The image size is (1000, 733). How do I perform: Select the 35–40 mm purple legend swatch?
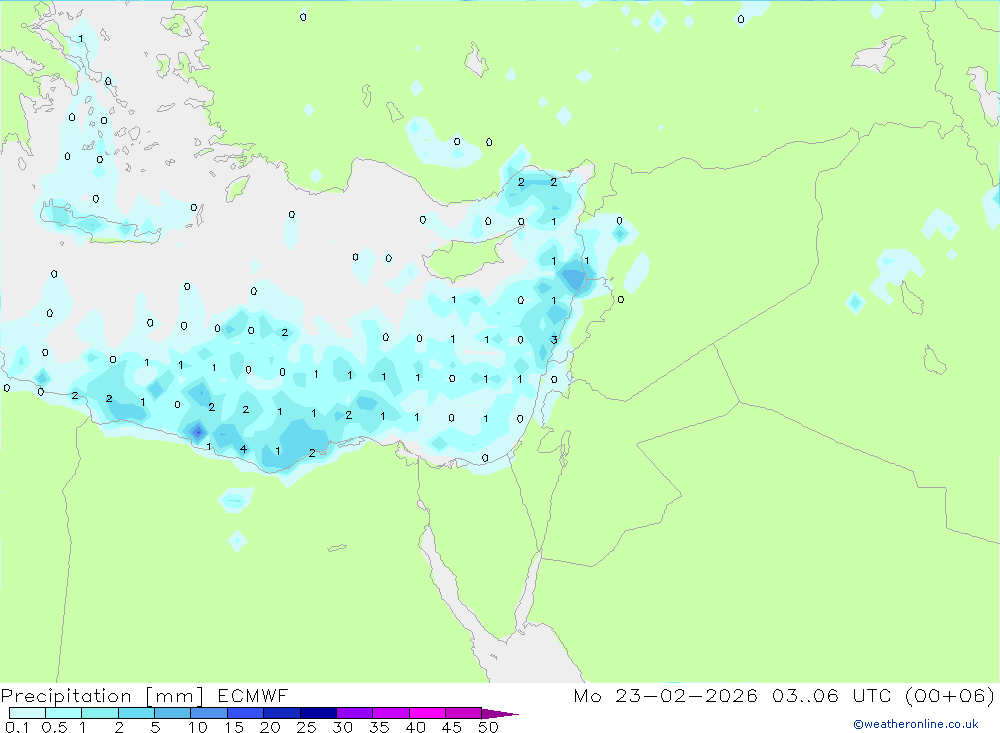pyautogui.click(x=390, y=713)
